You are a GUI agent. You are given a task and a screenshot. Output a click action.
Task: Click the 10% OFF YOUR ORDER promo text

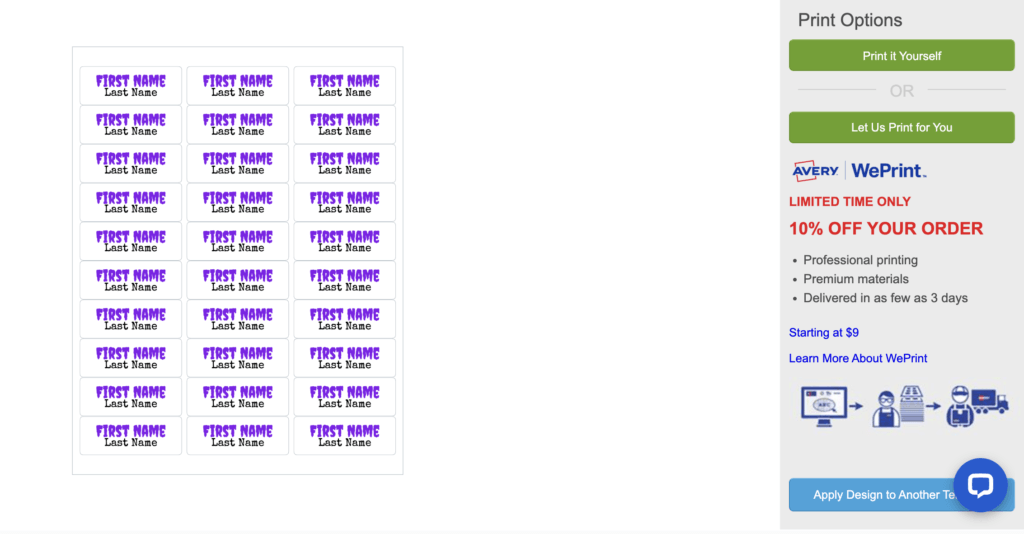pyautogui.click(x=885, y=228)
